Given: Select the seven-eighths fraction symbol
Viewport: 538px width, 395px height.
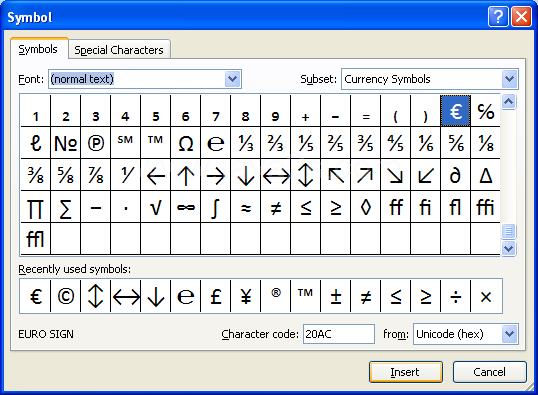Looking at the screenshot, I should click(x=96, y=175).
